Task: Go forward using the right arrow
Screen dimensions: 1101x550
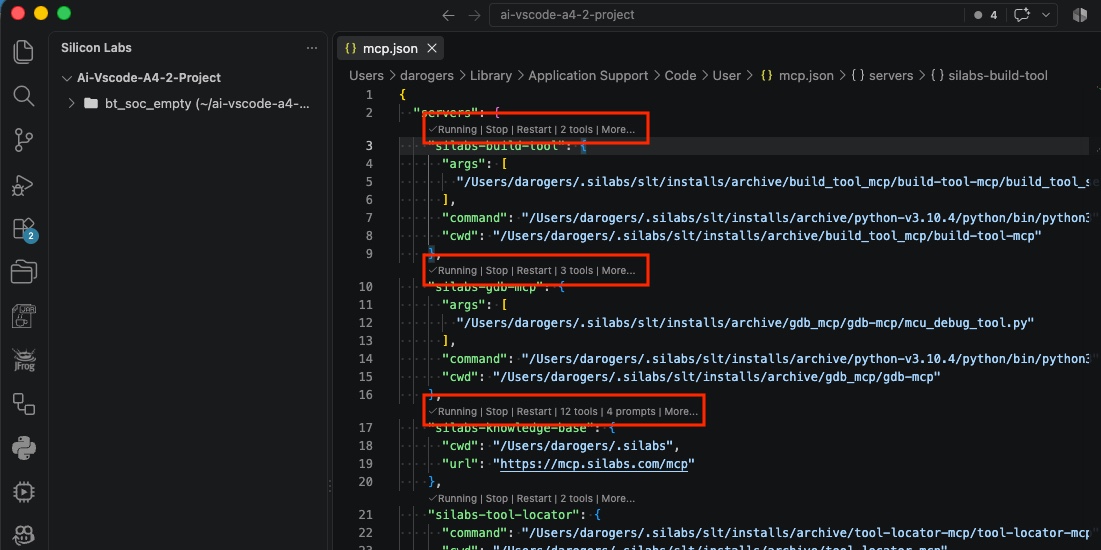Action: coord(475,15)
